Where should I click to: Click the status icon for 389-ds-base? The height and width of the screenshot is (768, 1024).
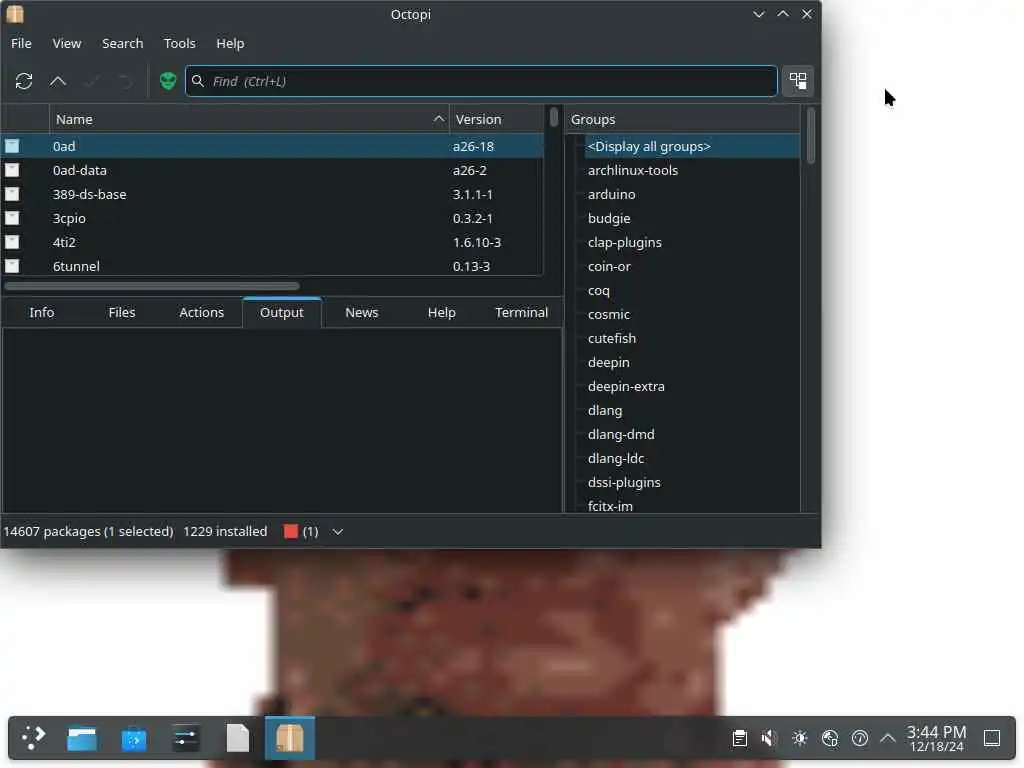coord(12,194)
